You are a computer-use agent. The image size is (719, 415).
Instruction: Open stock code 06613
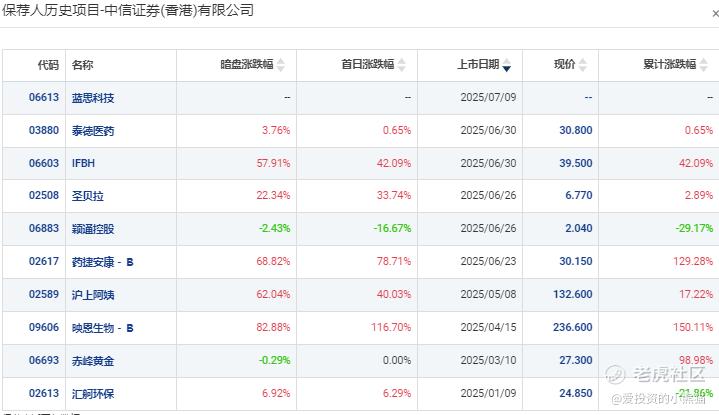pyautogui.click(x=44, y=97)
